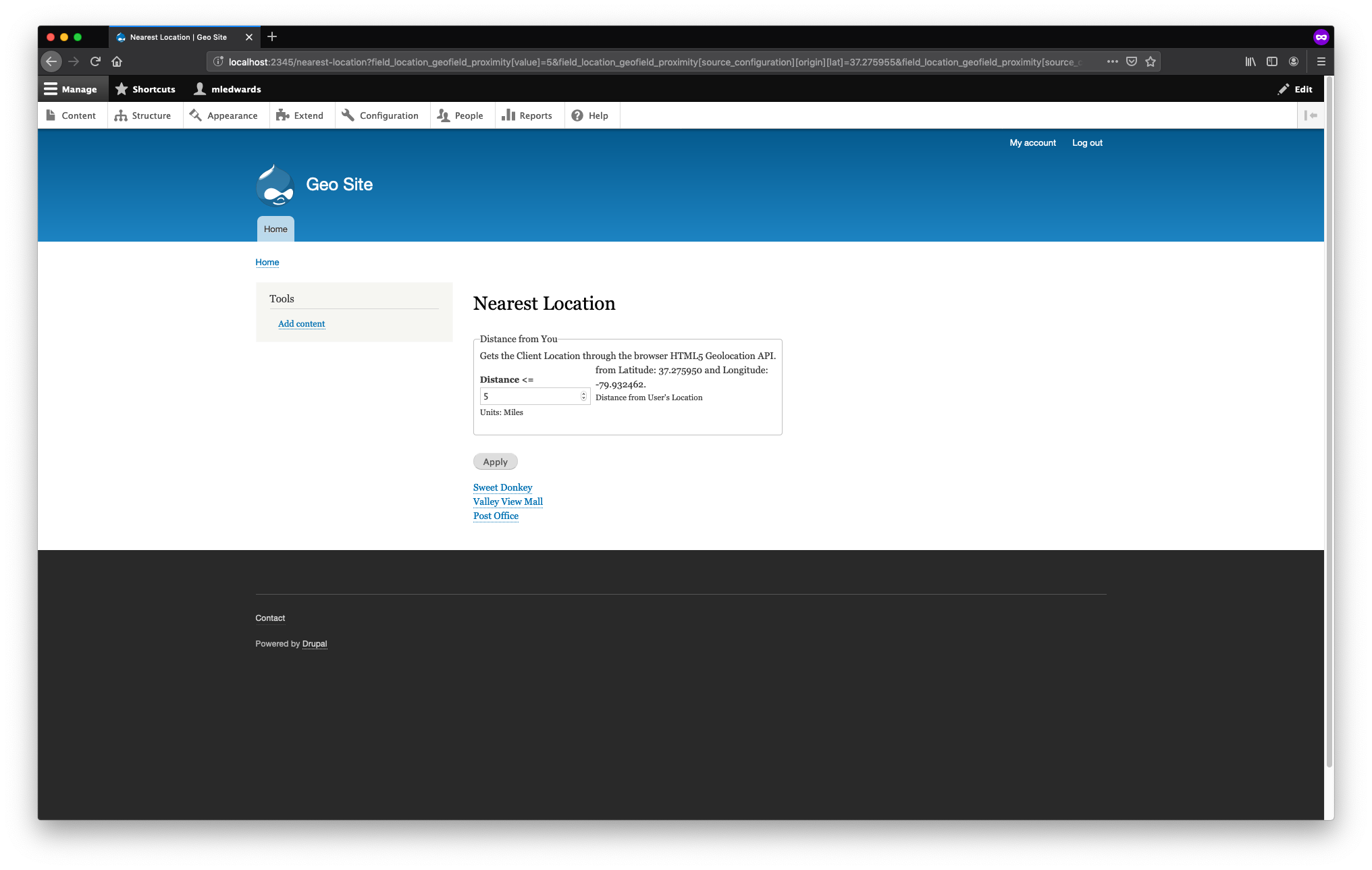The height and width of the screenshot is (870, 1372).
Task: Go back with the back arrow
Action: 51,61
